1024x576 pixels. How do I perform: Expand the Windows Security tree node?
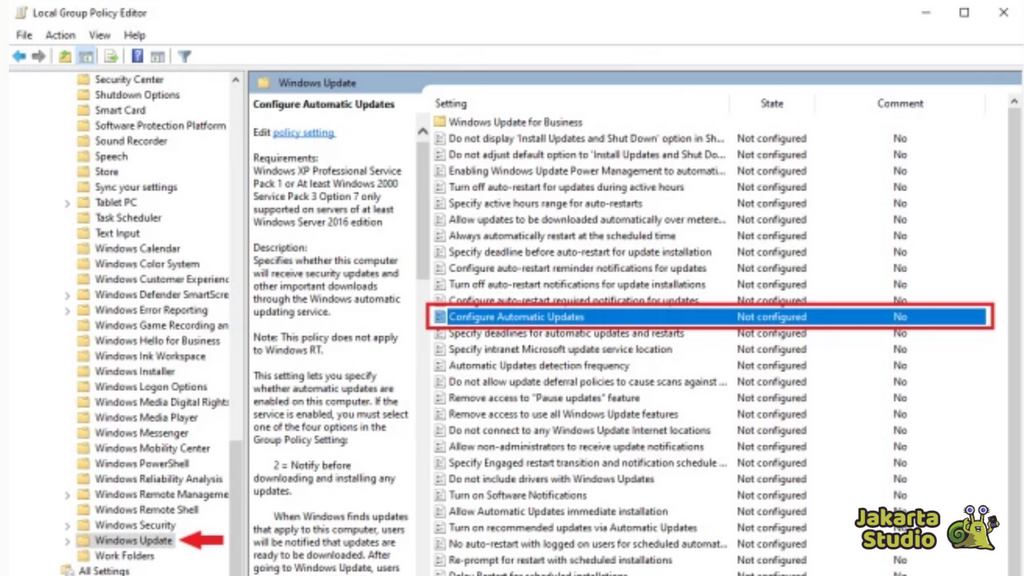[x=68, y=525]
